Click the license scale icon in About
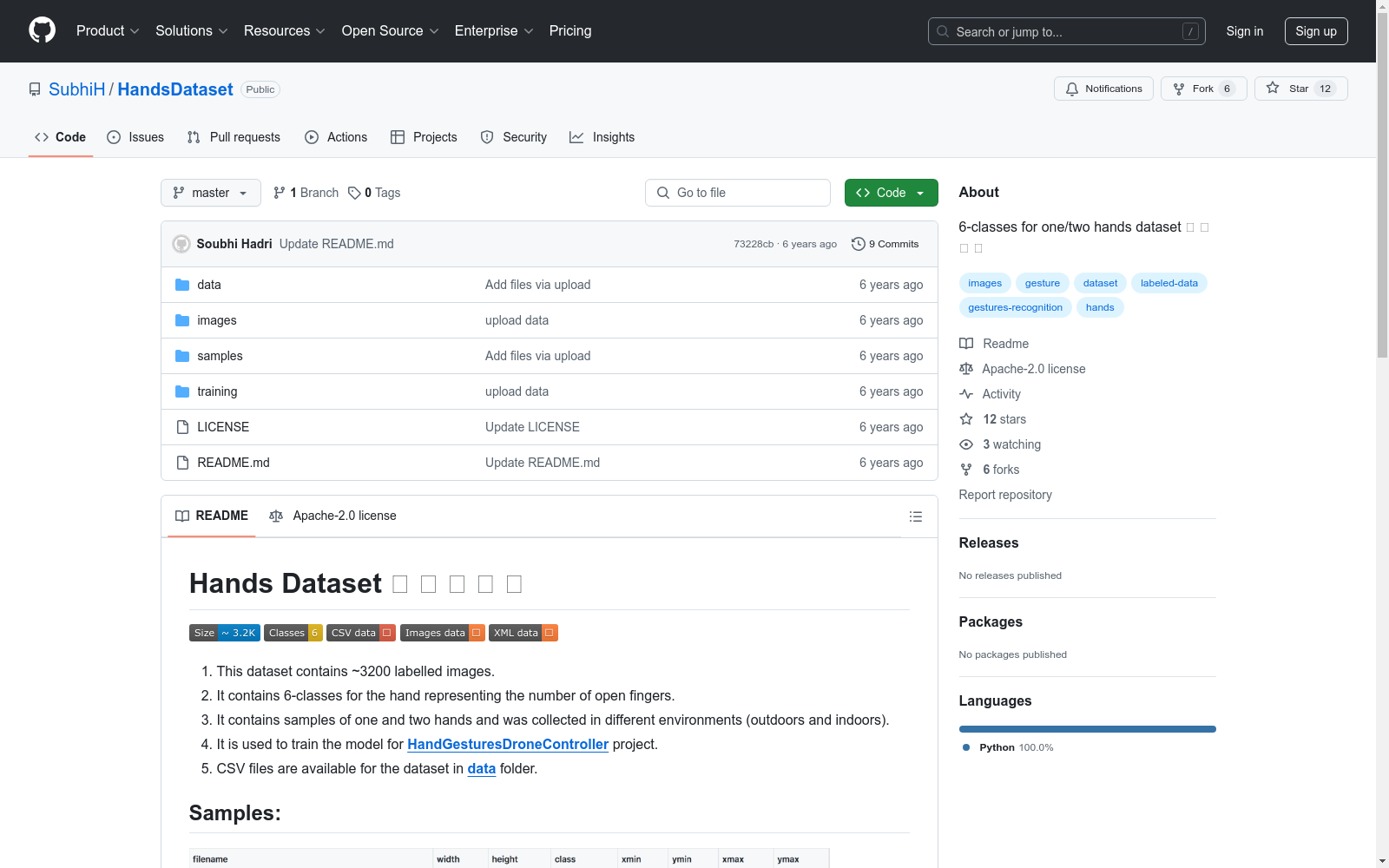 966,369
